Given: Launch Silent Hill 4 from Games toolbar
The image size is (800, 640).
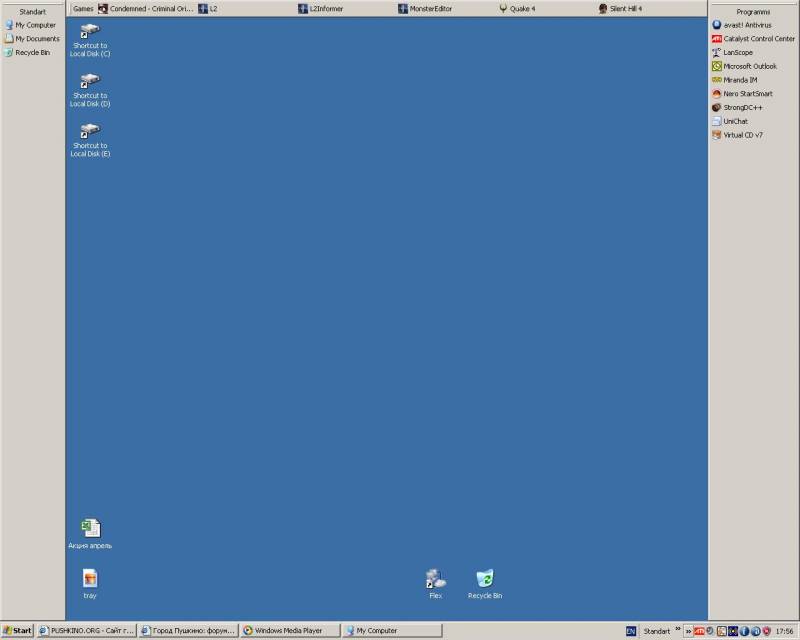Looking at the screenshot, I should pos(620,8).
